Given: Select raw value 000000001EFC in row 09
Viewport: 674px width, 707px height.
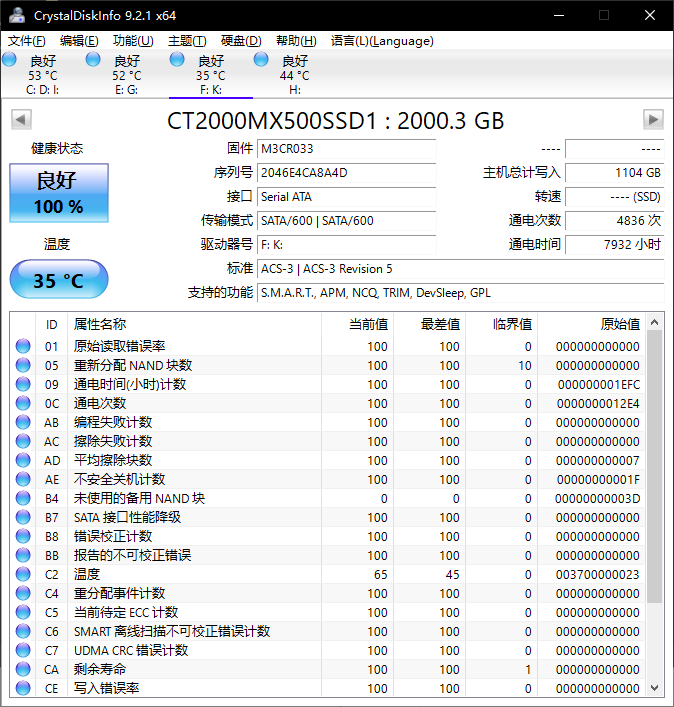Looking at the screenshot, I should 599,385.
